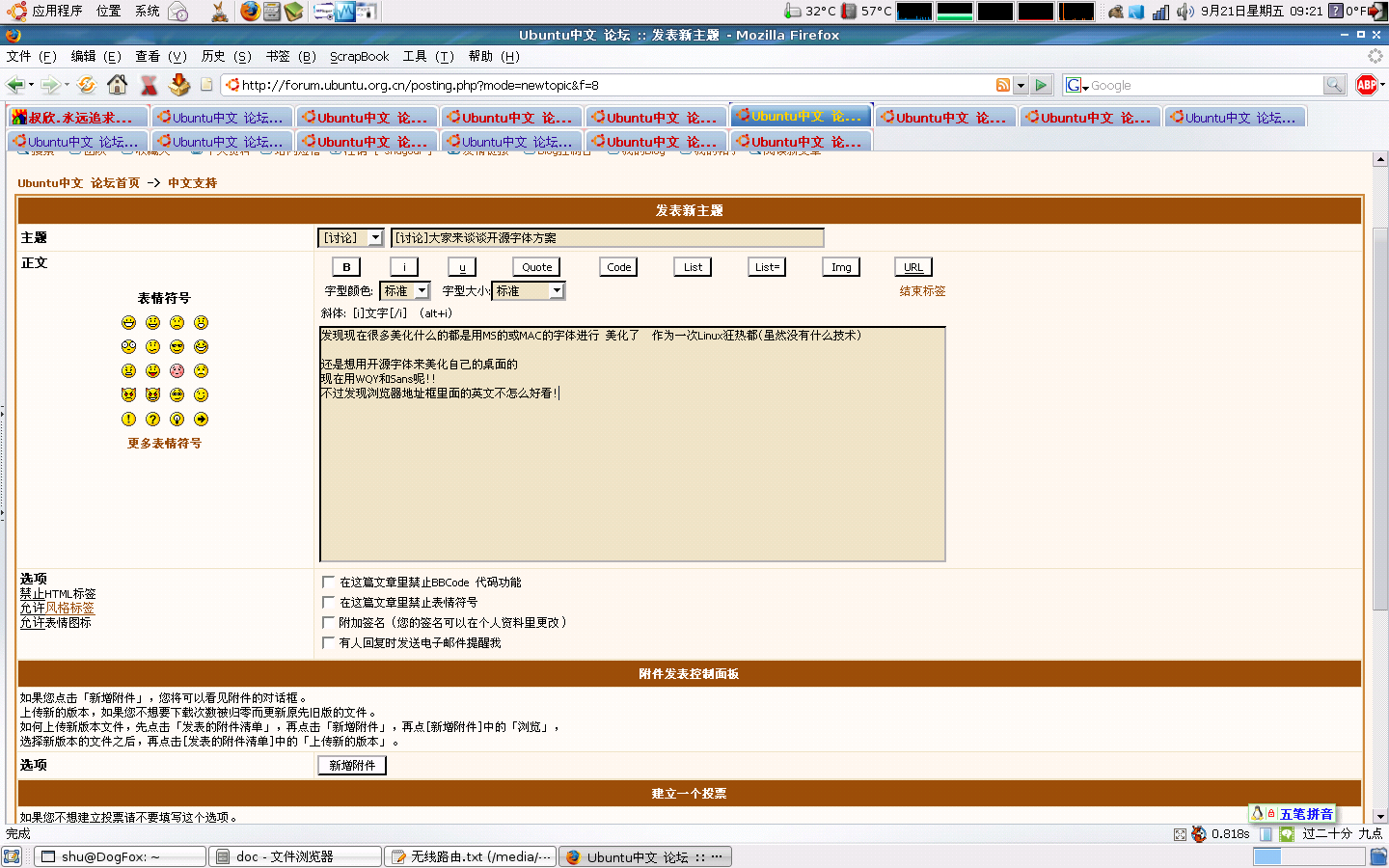Click the rabbit launcher icon in top panel
Image resolution: width=1389 pixels, height=868 pixels.
tap(220, 12)
